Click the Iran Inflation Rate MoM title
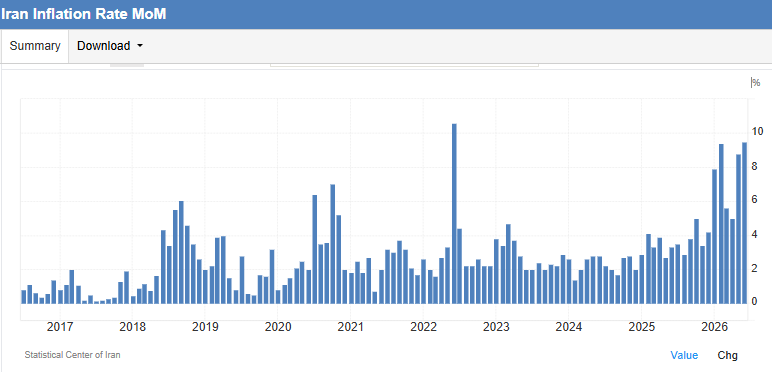This screenshot has width=772, height=372. click(x=83, y=14)
